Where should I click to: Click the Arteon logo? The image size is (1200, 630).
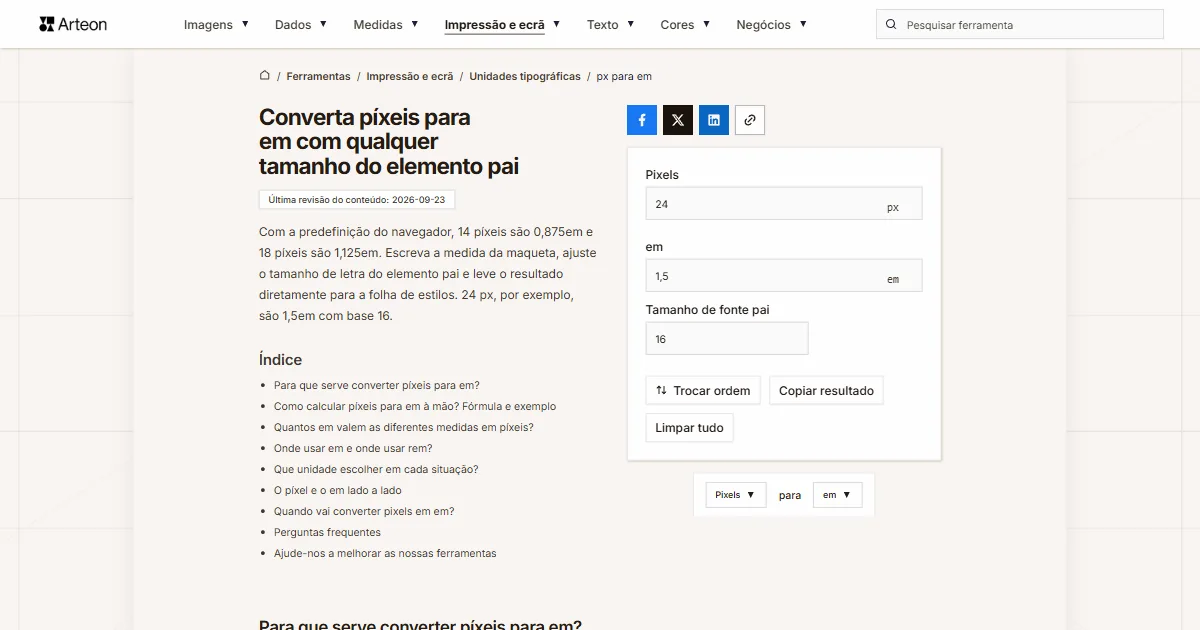tap(73, 24)
